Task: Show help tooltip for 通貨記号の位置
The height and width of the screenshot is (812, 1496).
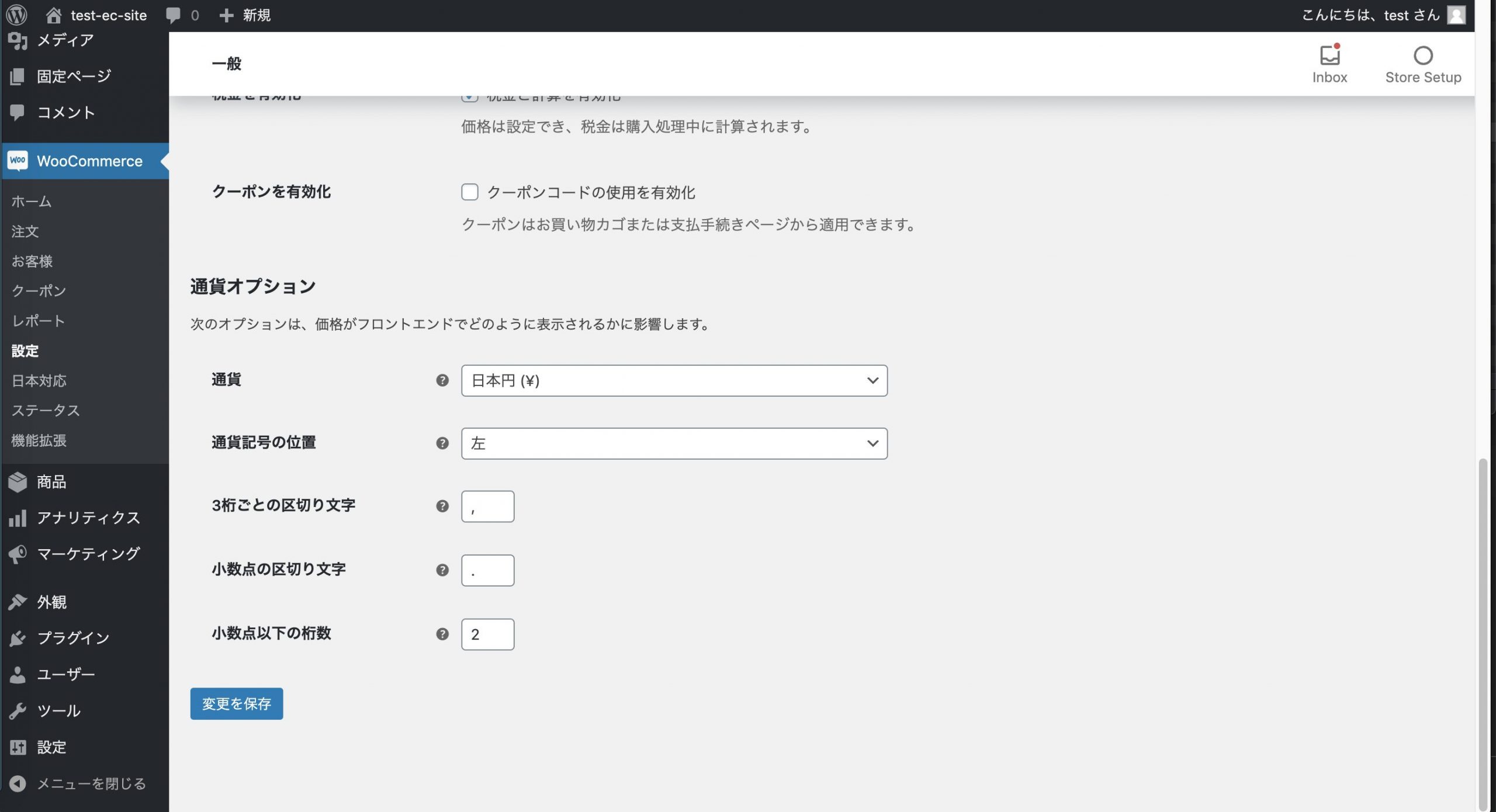Action: [x=442, y=443]
